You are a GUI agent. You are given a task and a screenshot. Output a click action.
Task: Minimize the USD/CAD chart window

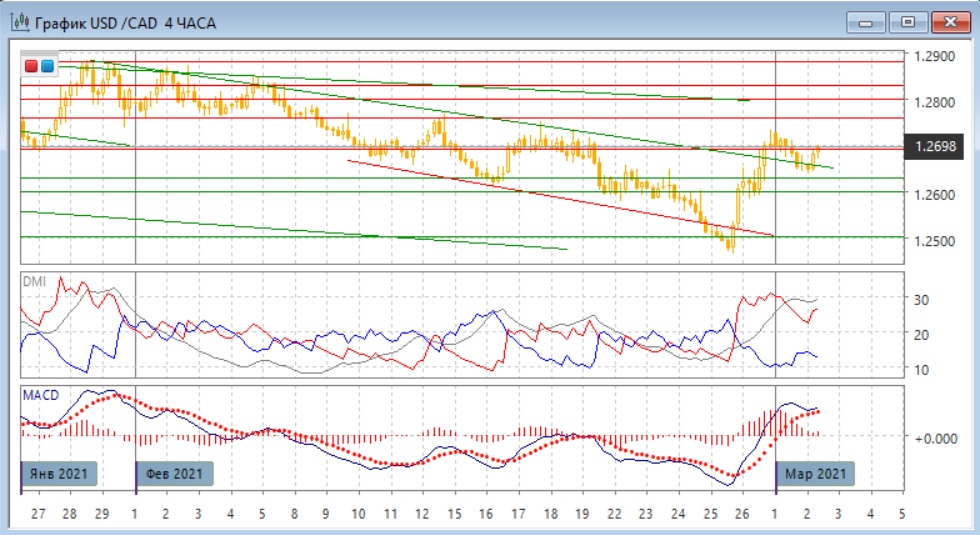[x=866, y=22]
